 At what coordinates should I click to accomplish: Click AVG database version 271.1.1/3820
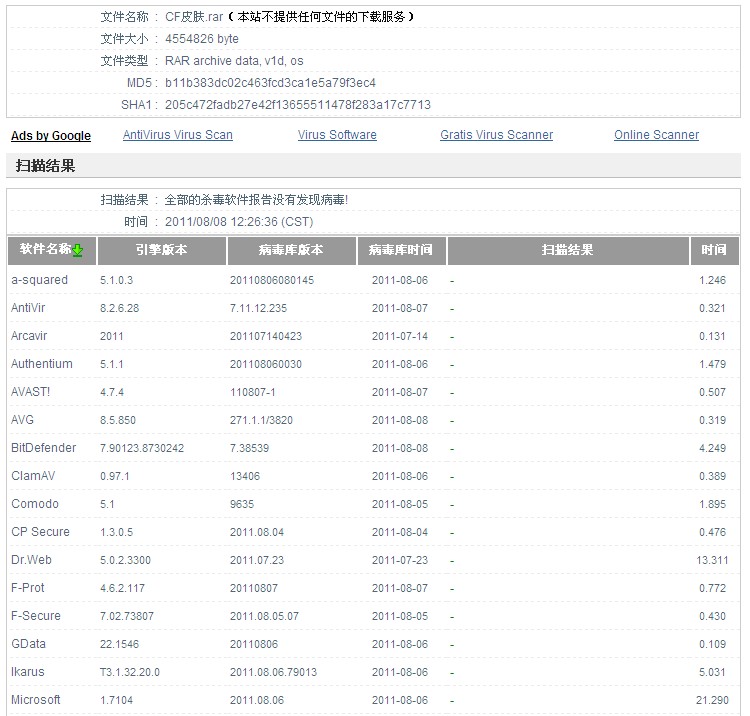click(261, 420)
